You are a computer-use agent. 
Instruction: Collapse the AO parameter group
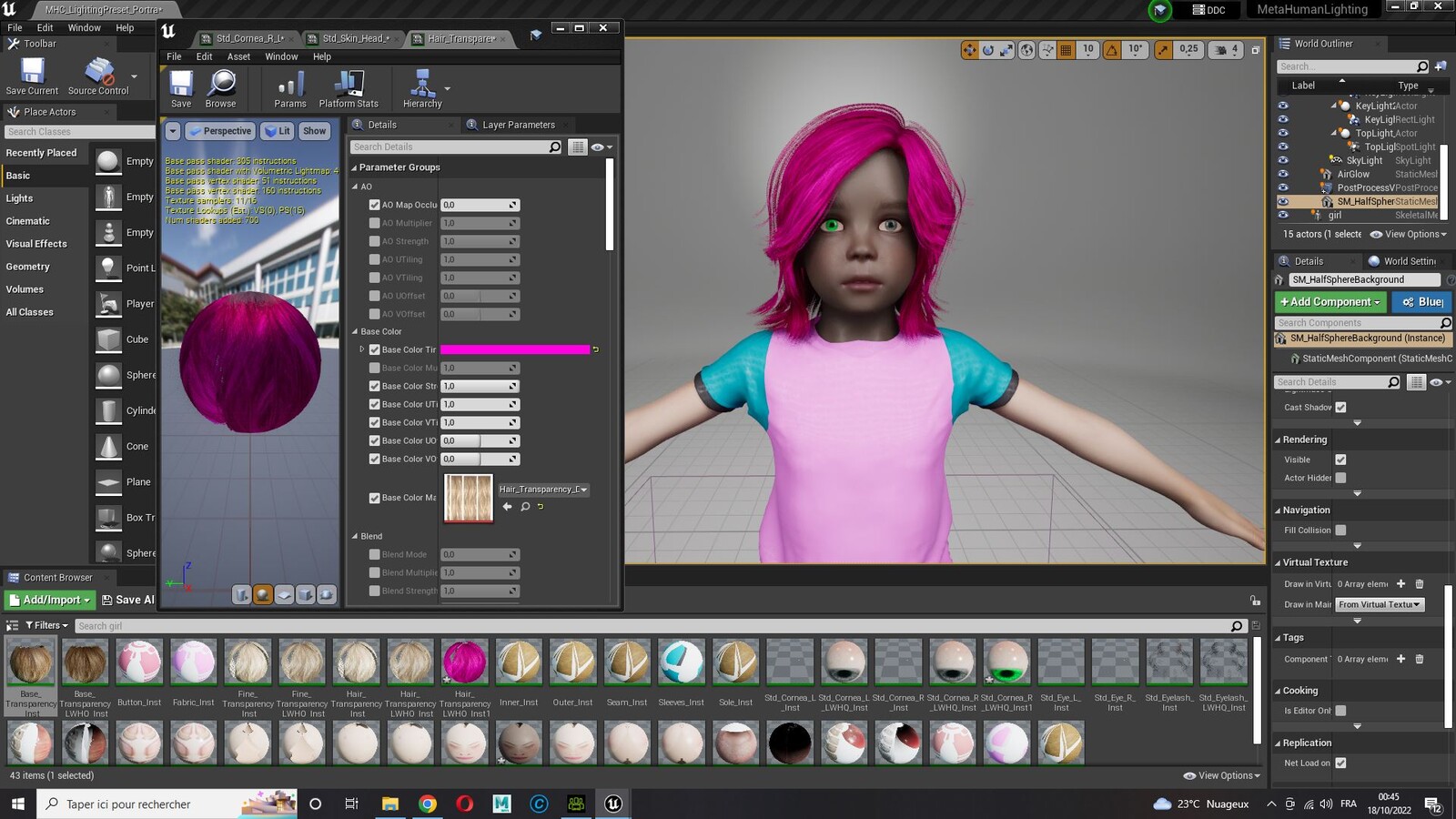(x=355, y=187)
